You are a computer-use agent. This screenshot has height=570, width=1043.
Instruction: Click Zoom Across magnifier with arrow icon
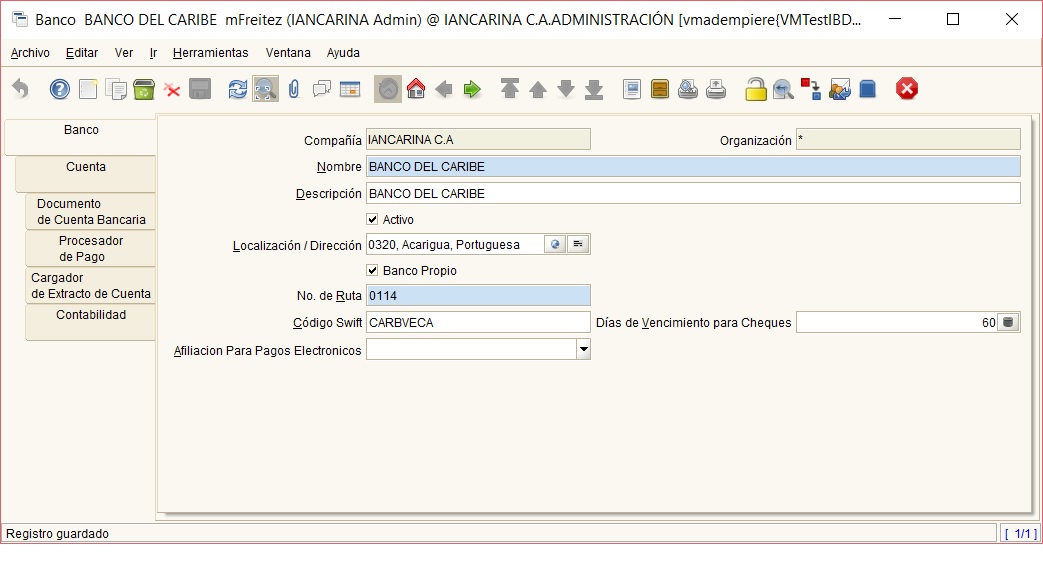(x=783, y=88)
